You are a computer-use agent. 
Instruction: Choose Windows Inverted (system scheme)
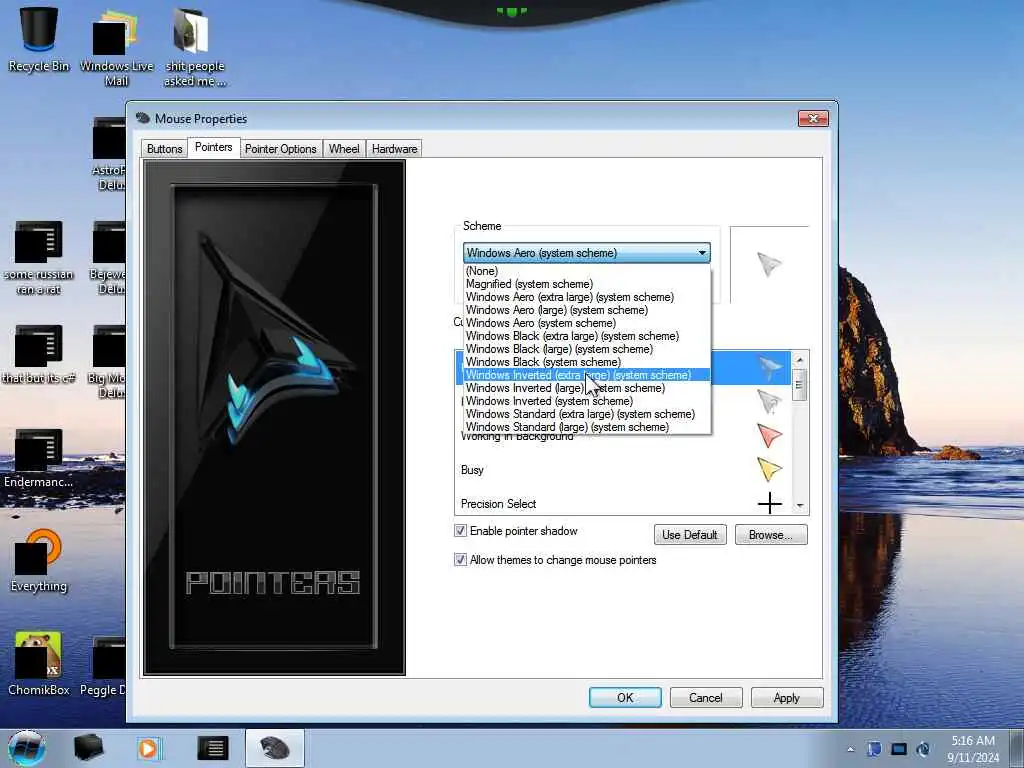click(586, 401)
